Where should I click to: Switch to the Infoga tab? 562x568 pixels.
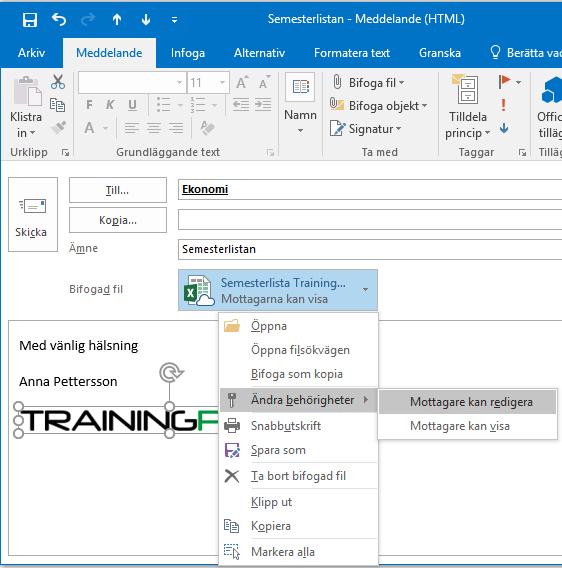[188, 53]
